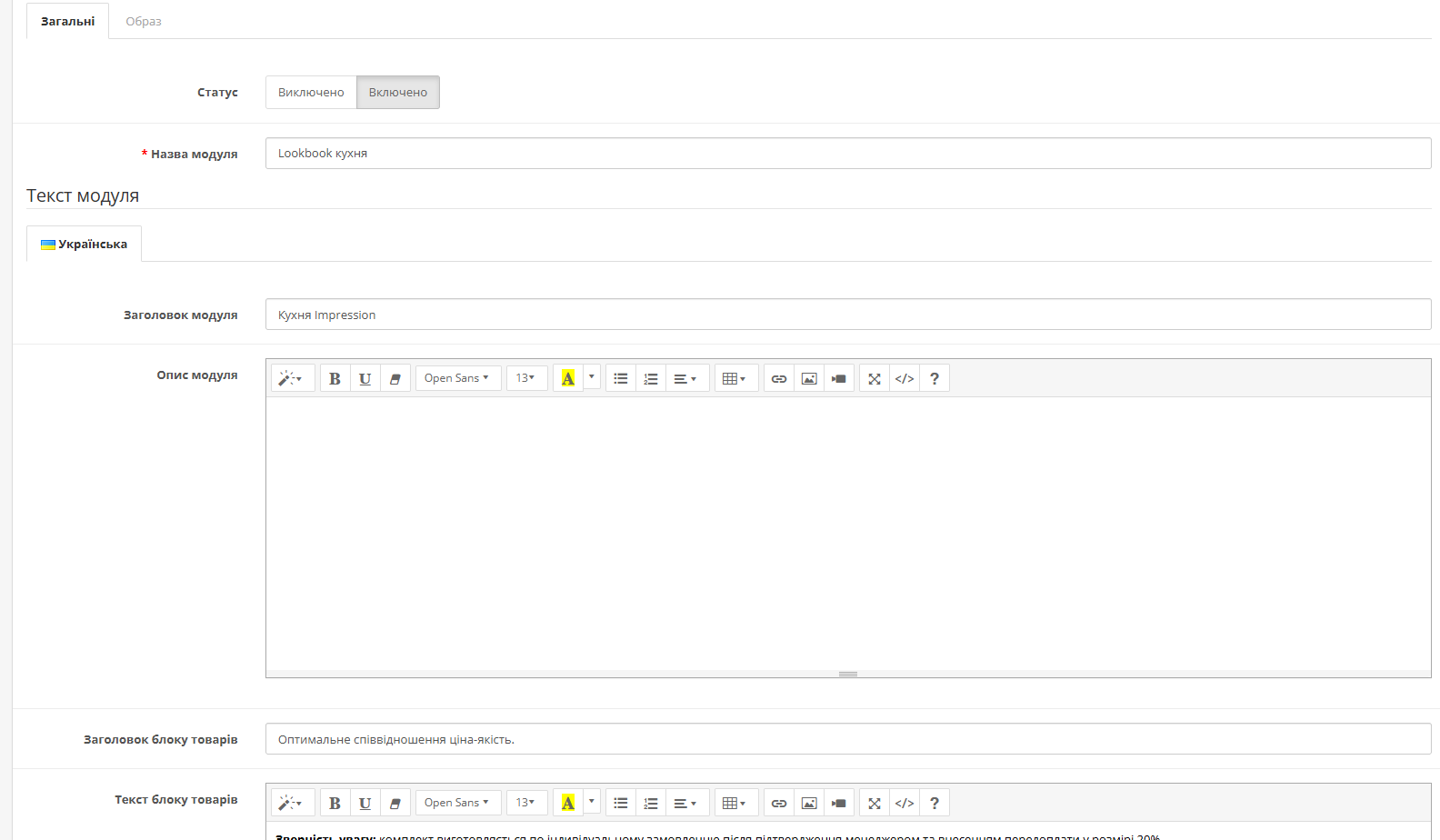The height and width of the screenshot is (840, 1440).
Task: Insert unordered list in Опис модуля editor
Action: (x=621, y=378)
